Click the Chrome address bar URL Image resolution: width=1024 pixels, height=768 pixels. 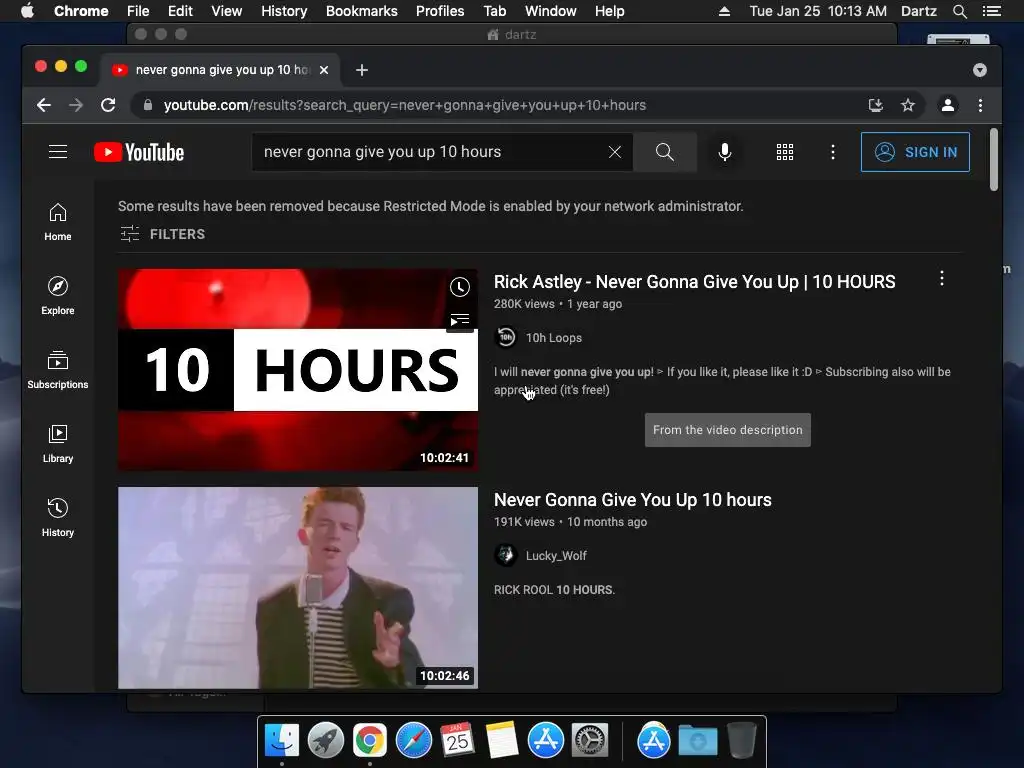click(x=404, y=105)
